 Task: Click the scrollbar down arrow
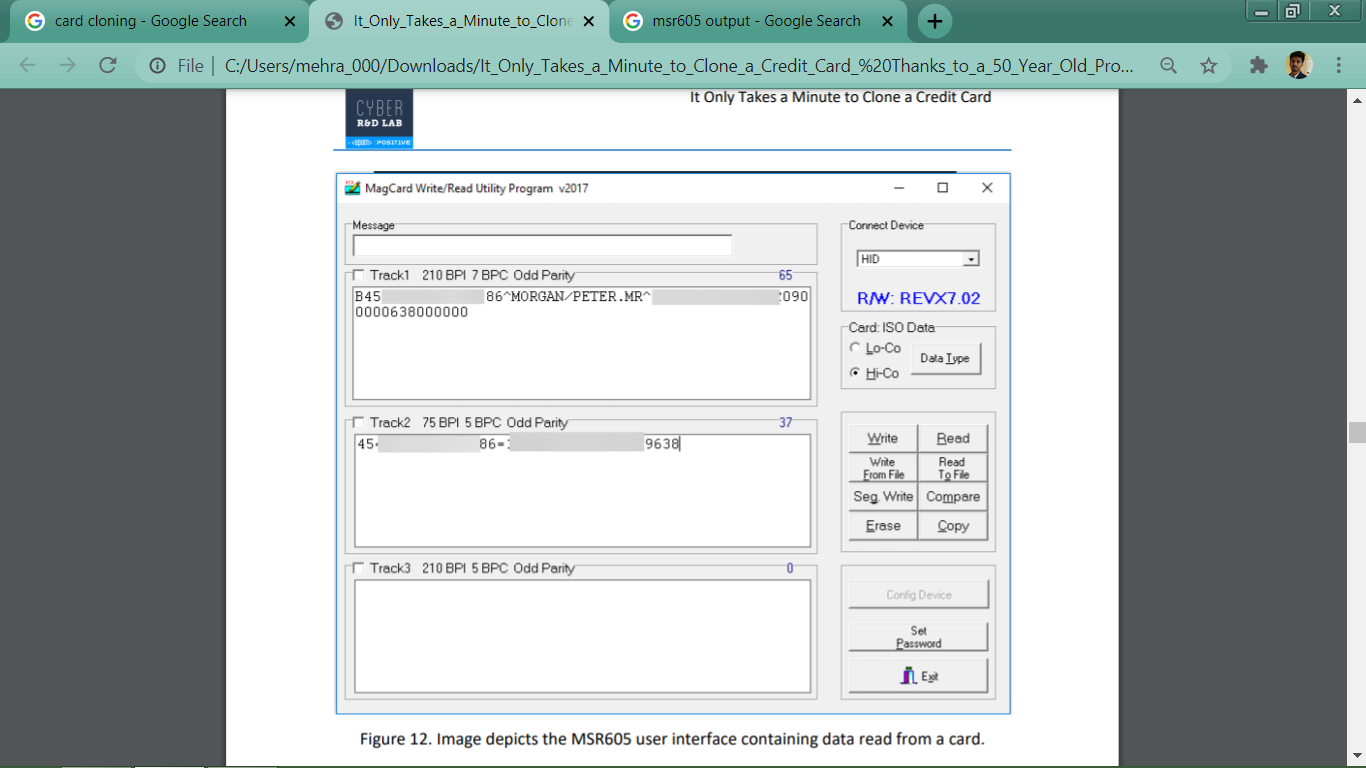(1357, 755)
